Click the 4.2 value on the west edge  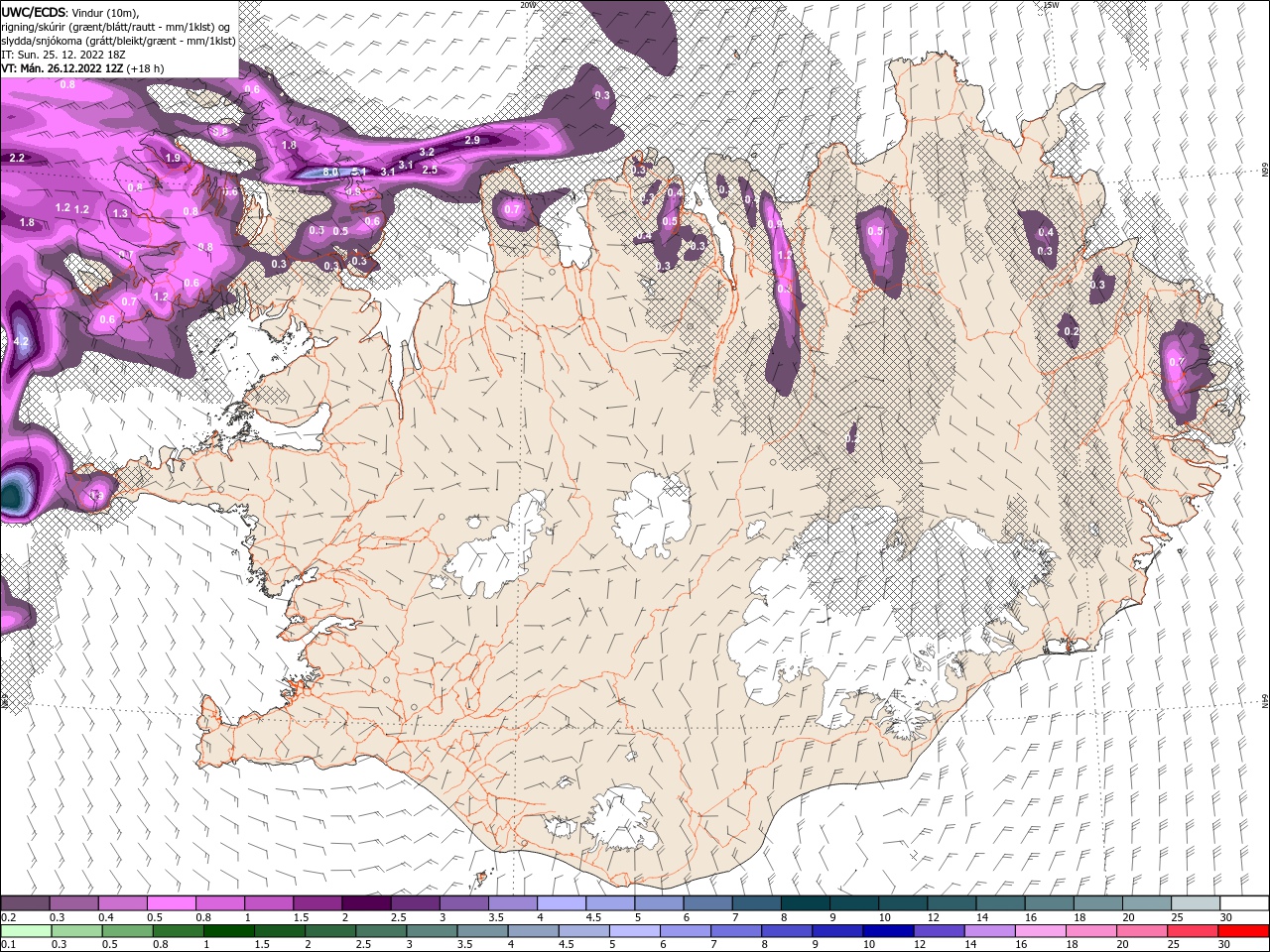pos(22,341)
